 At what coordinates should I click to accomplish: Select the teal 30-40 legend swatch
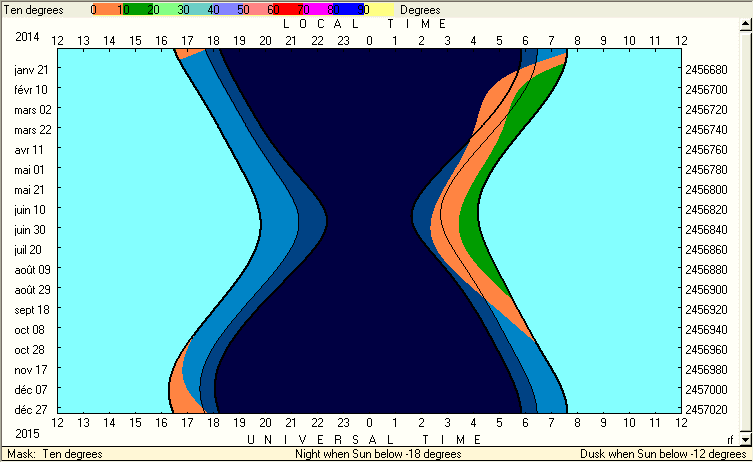[x=198, y=10]
